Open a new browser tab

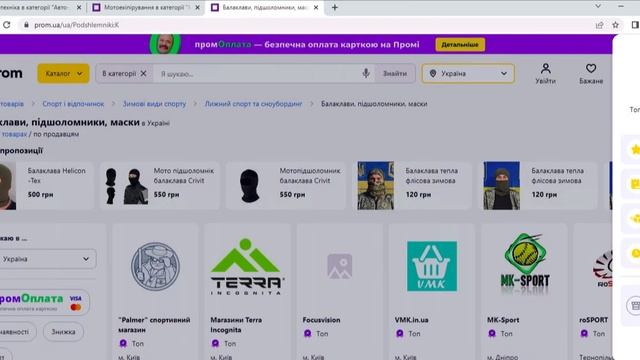pyautogui.click(x=335, y=7)
